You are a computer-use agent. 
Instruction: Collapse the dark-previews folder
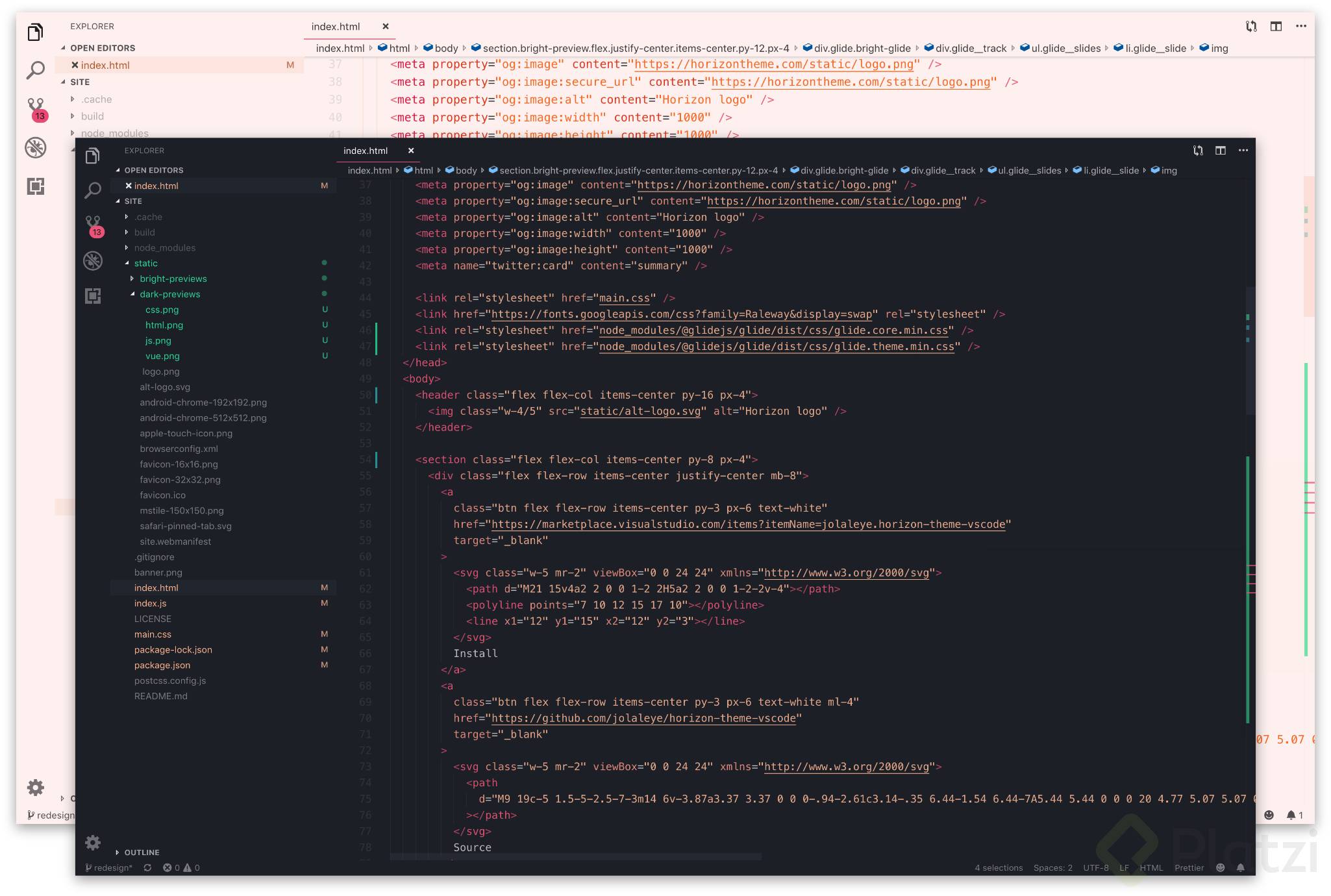pyautogui.click(x=170, y=294)
